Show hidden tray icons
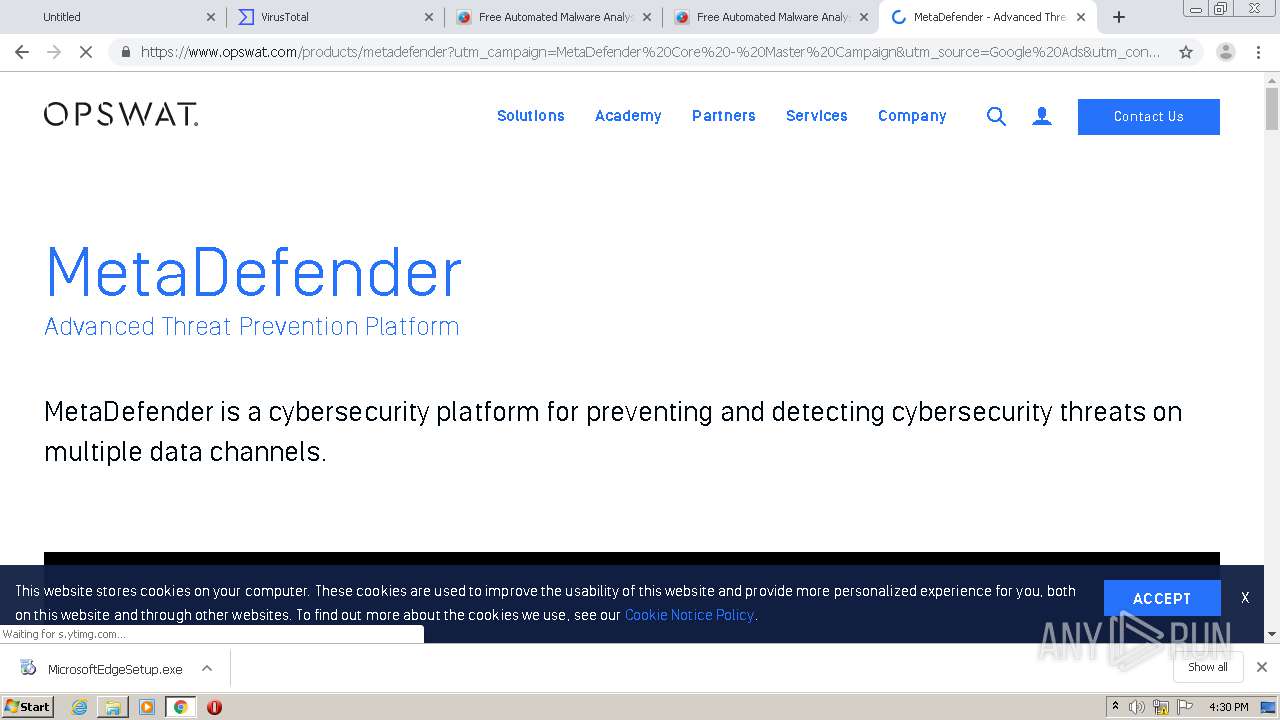This screenshot has width=1280, height=720. (x=1115, y=707)
